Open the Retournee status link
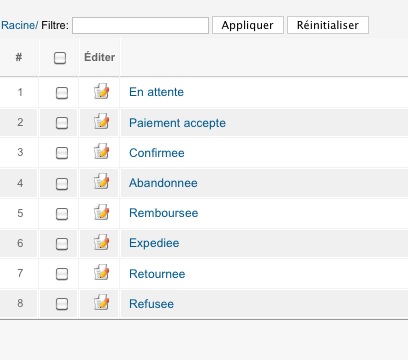The image size is (408, 360). click(x=157, y=274)
